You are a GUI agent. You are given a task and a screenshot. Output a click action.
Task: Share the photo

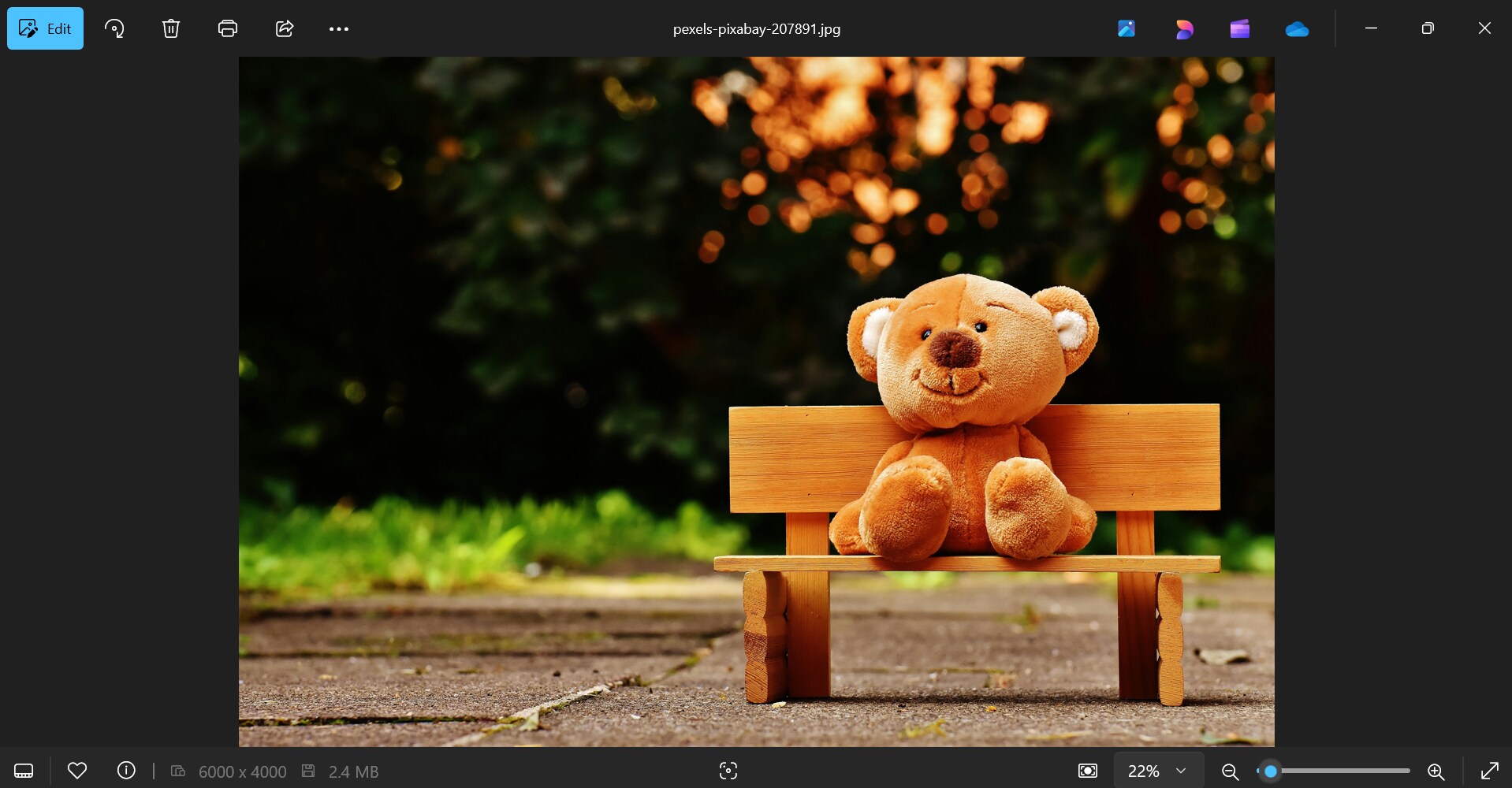pyautogui.click(x=285, y=29)
